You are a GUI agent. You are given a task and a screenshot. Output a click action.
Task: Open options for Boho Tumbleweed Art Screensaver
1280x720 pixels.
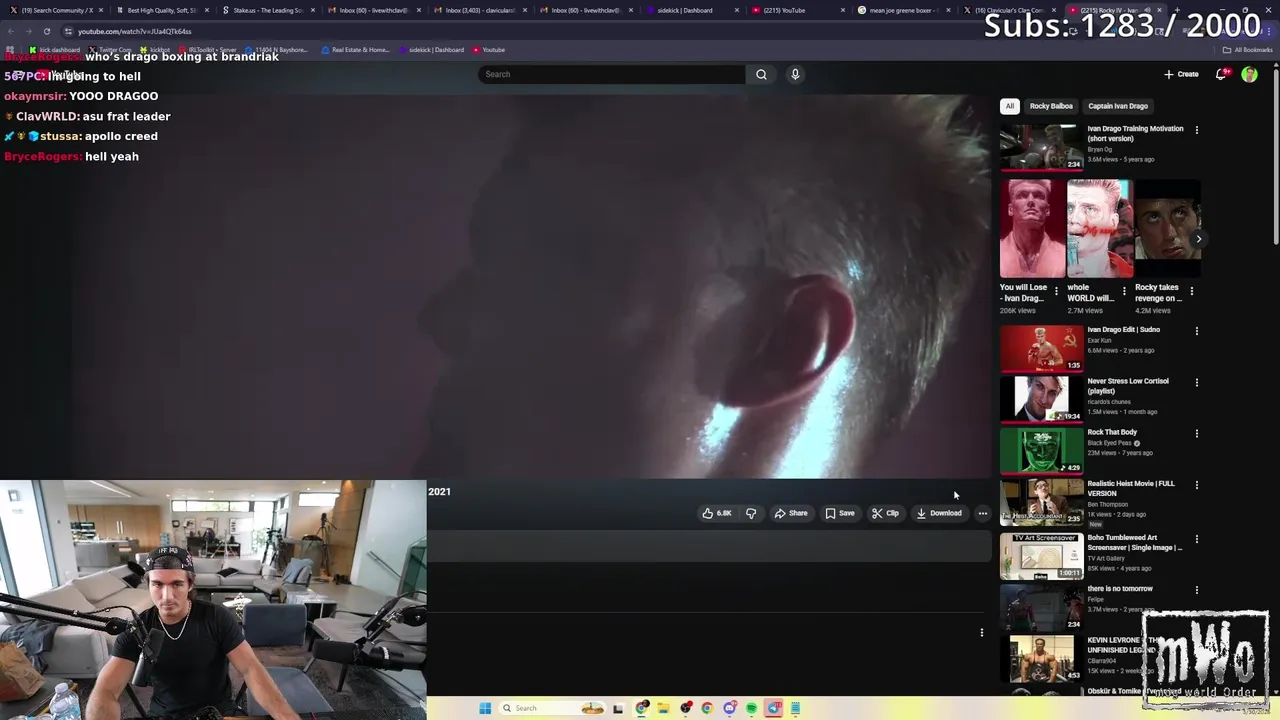point(1197,539)
